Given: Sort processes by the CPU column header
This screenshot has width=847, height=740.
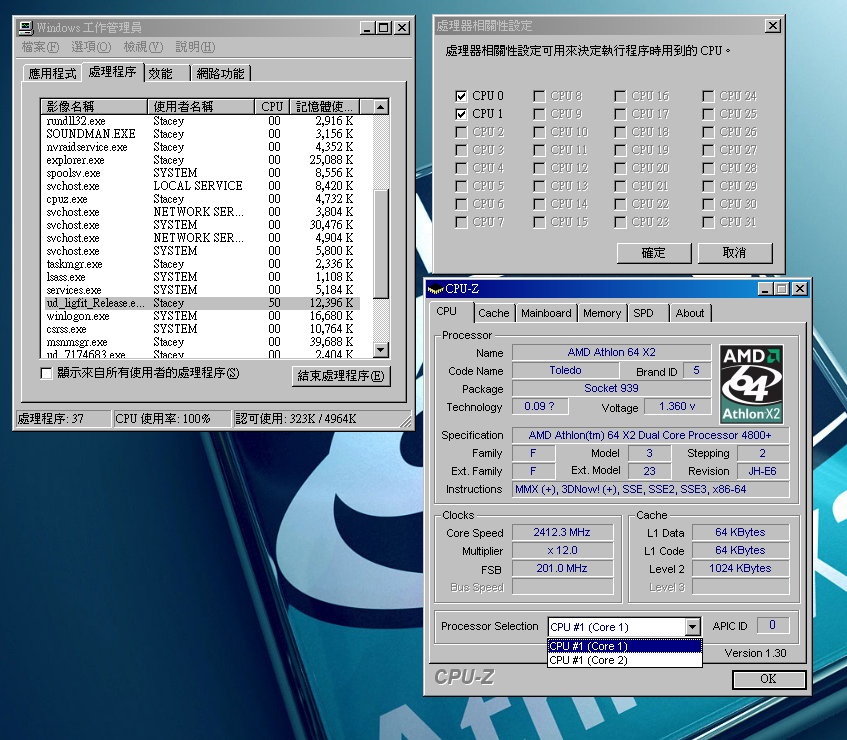Looking at the screenshot, I should click(272, 106).
